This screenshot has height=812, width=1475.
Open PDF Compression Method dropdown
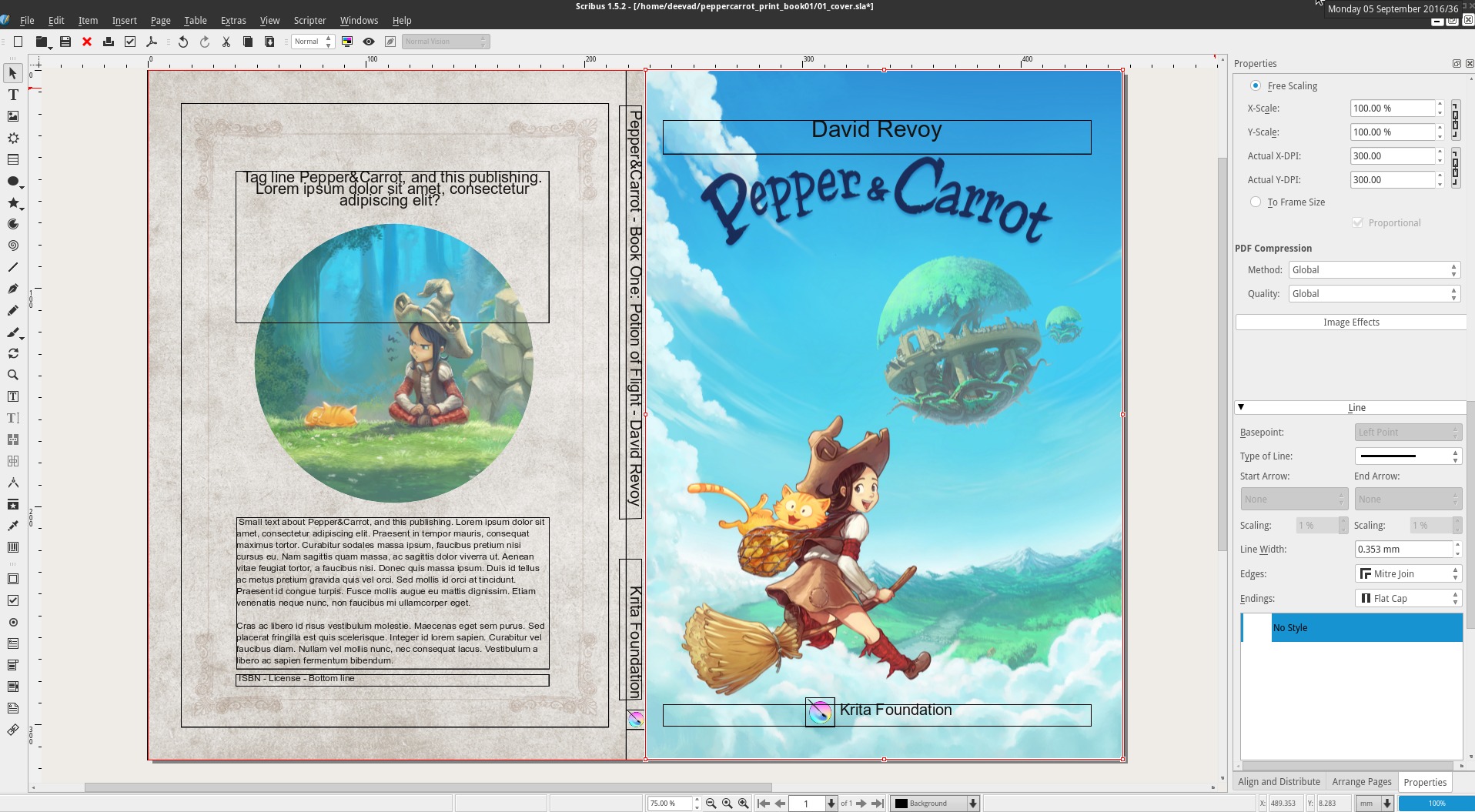(1374, 270)
